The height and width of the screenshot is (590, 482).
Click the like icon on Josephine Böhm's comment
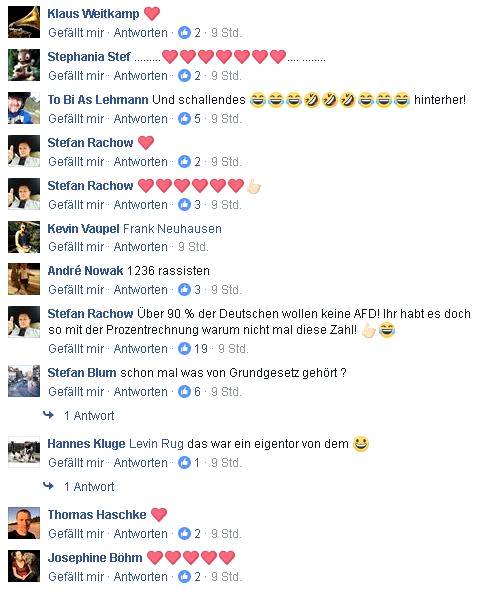pos(184,576)
